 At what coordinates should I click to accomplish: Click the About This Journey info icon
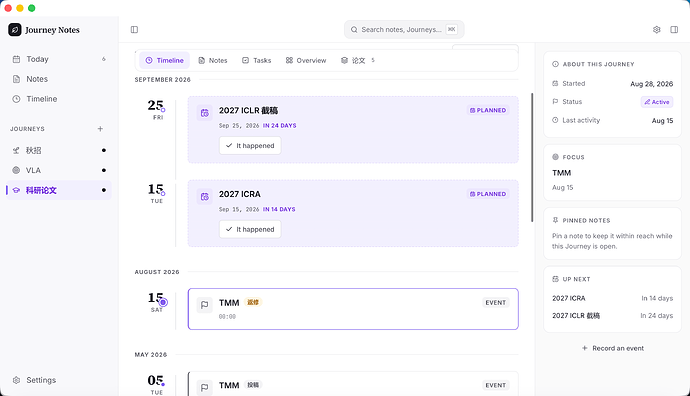pyautogui.click(x=555, y=64)
